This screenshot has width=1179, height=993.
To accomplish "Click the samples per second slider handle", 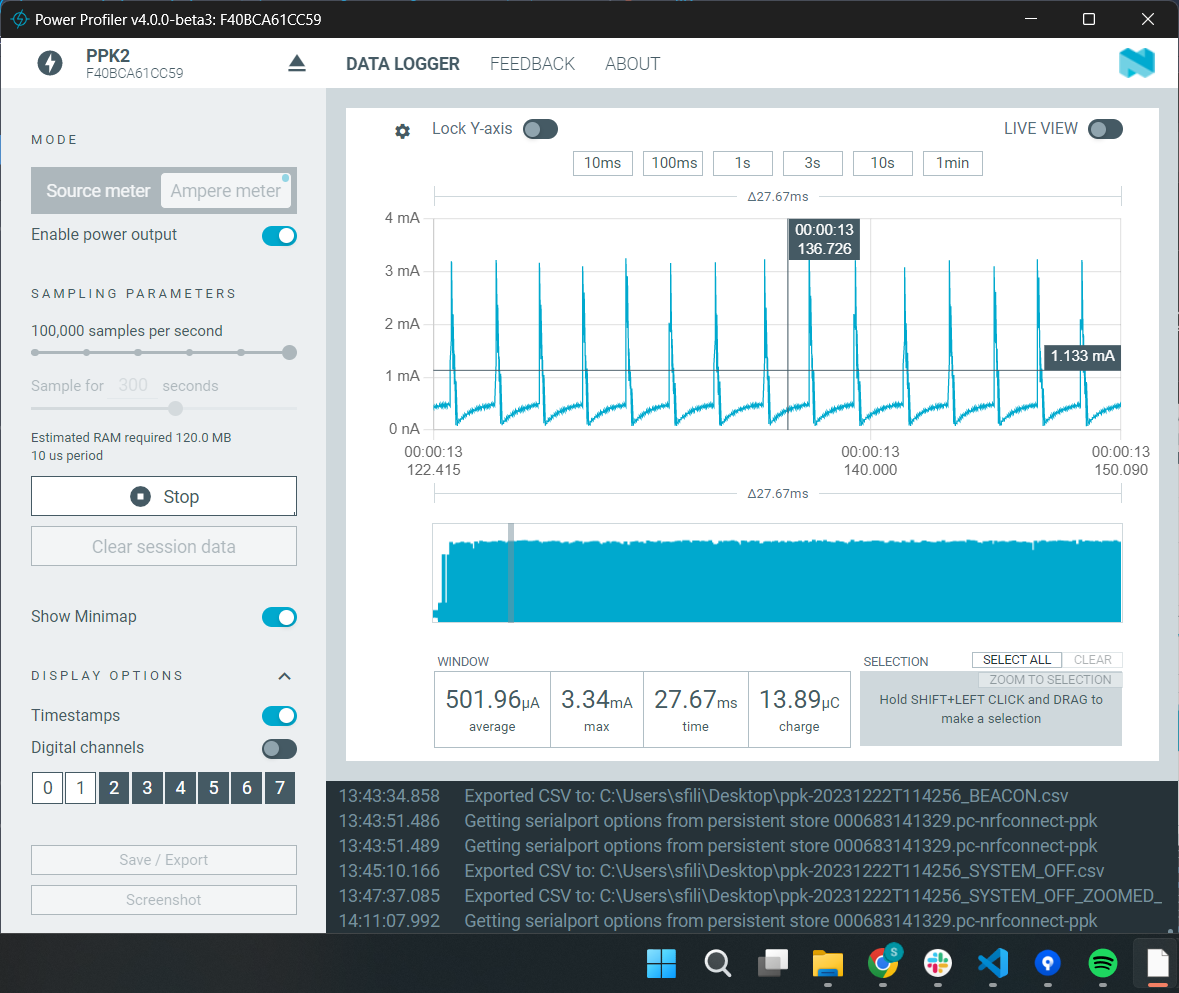I will pyautogui.click(x=289, y=352).
